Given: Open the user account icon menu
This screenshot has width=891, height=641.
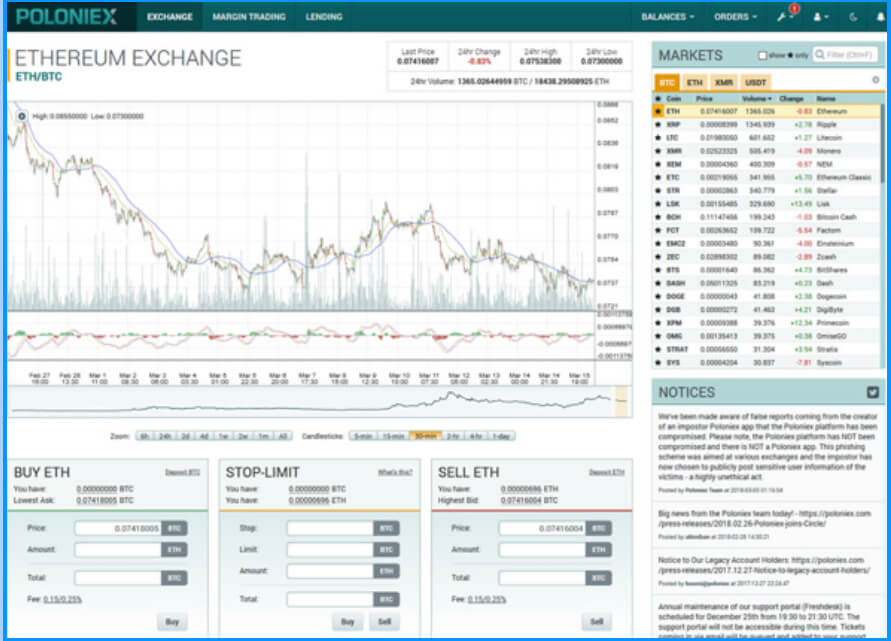Looking at the screenshot, I should point(819,17).
